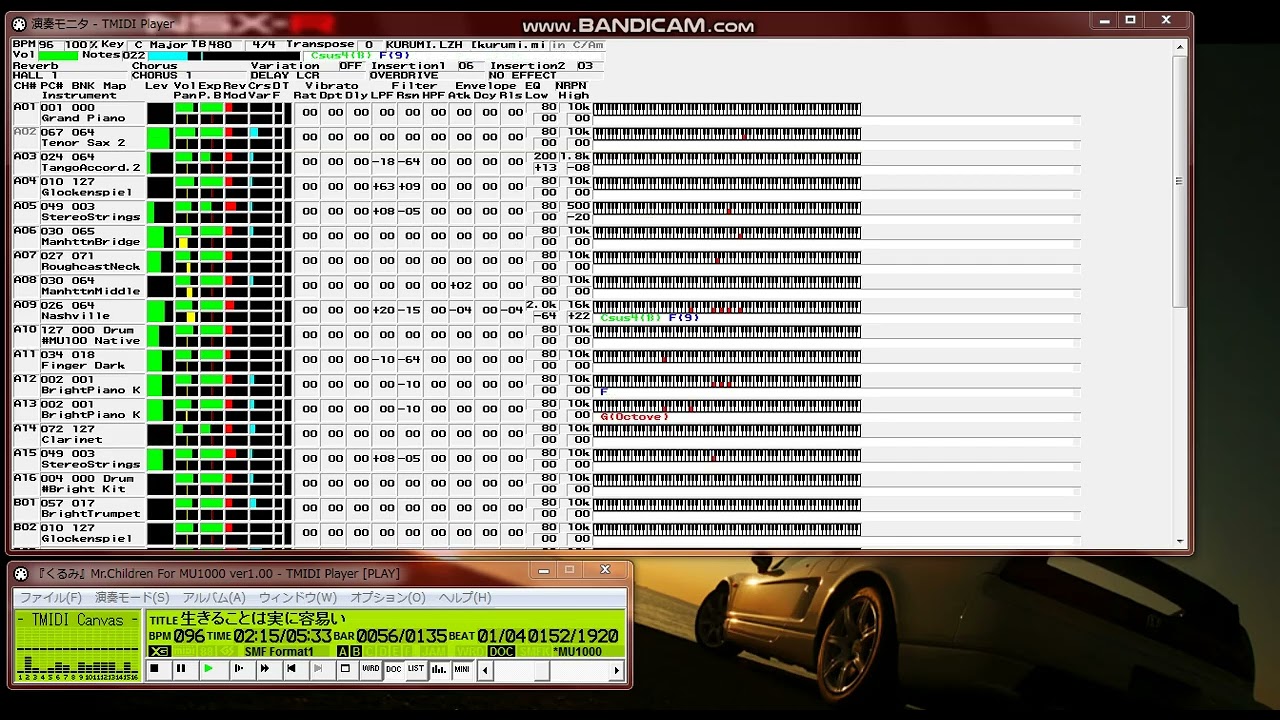
Task: Open the LIST playlist button
Action: click(x=416, y=669)
